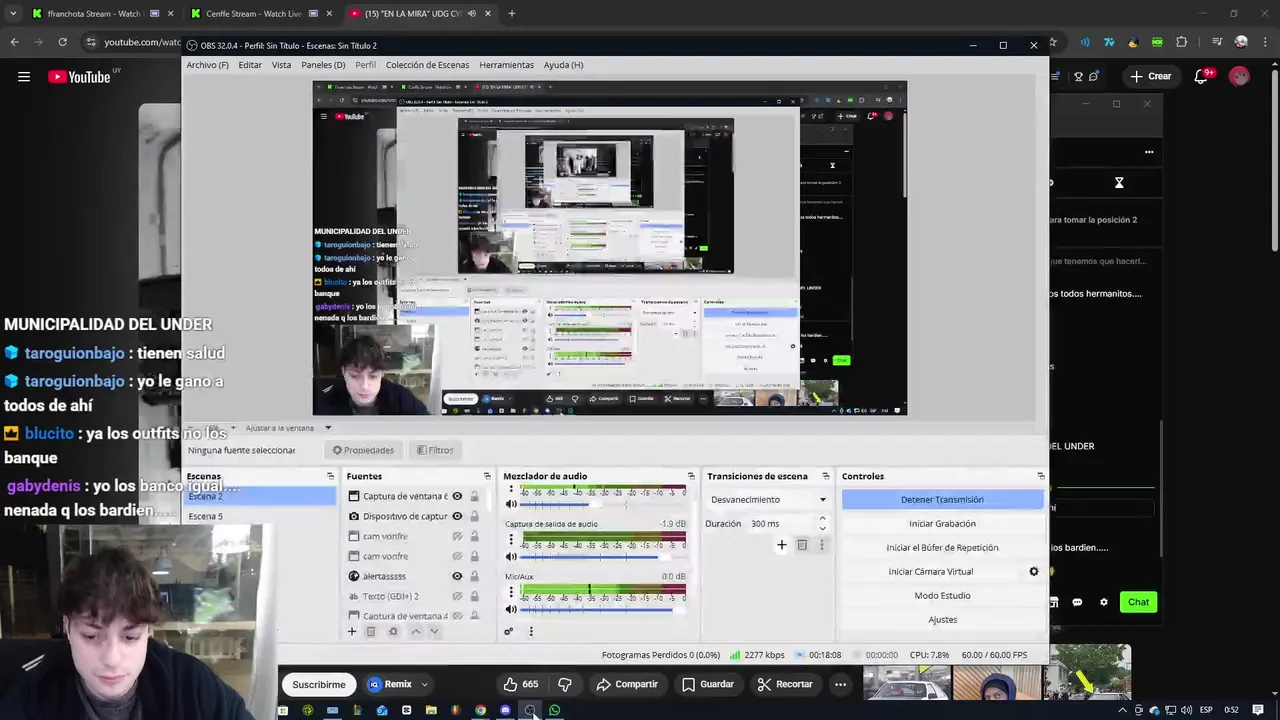This screenshot has height=720, width=1280.
Task: Unlock the Texto (GDI+) 2 source
Action: [474, 596]
